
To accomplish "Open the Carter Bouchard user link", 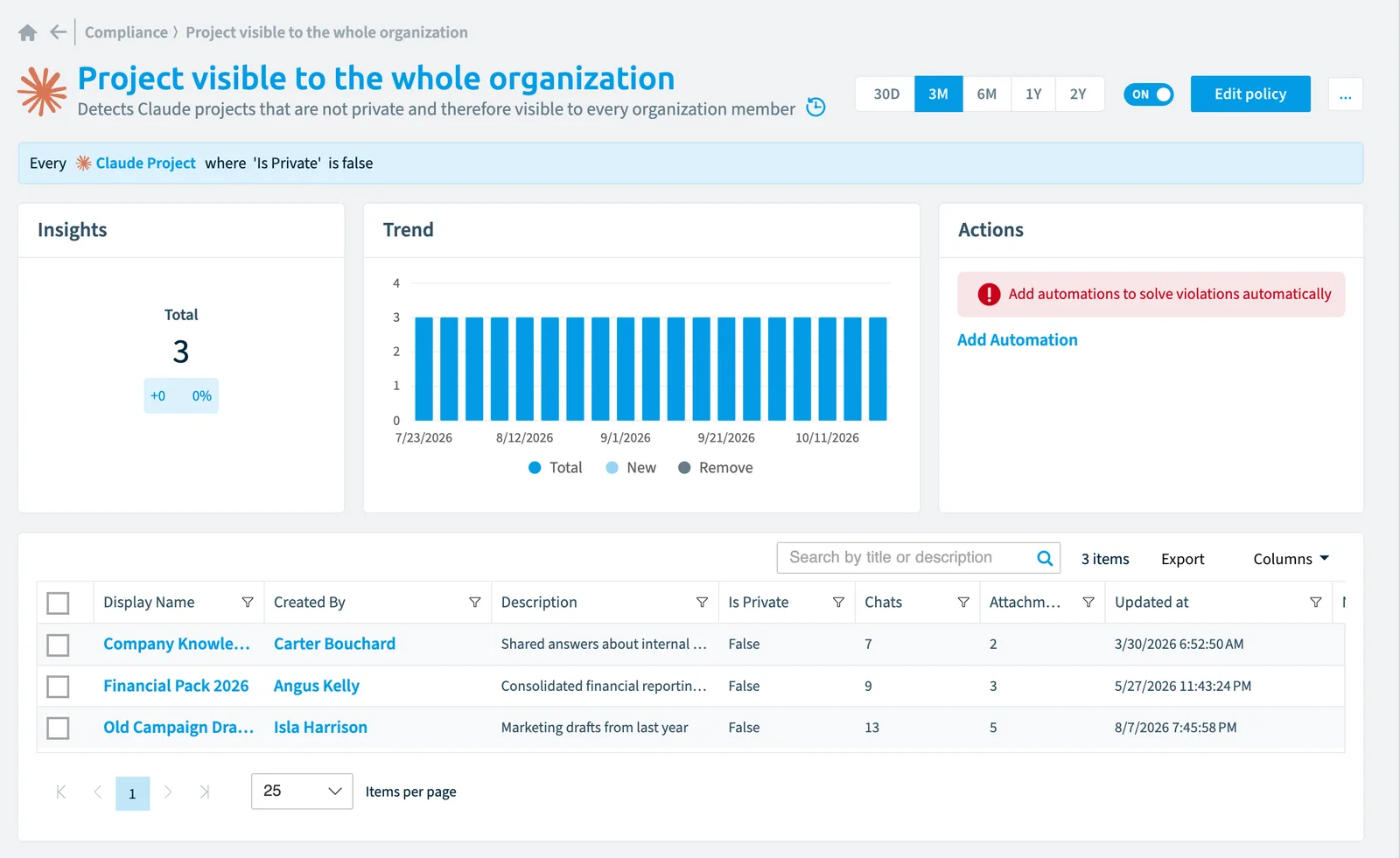I will click(x=334, y=645).
